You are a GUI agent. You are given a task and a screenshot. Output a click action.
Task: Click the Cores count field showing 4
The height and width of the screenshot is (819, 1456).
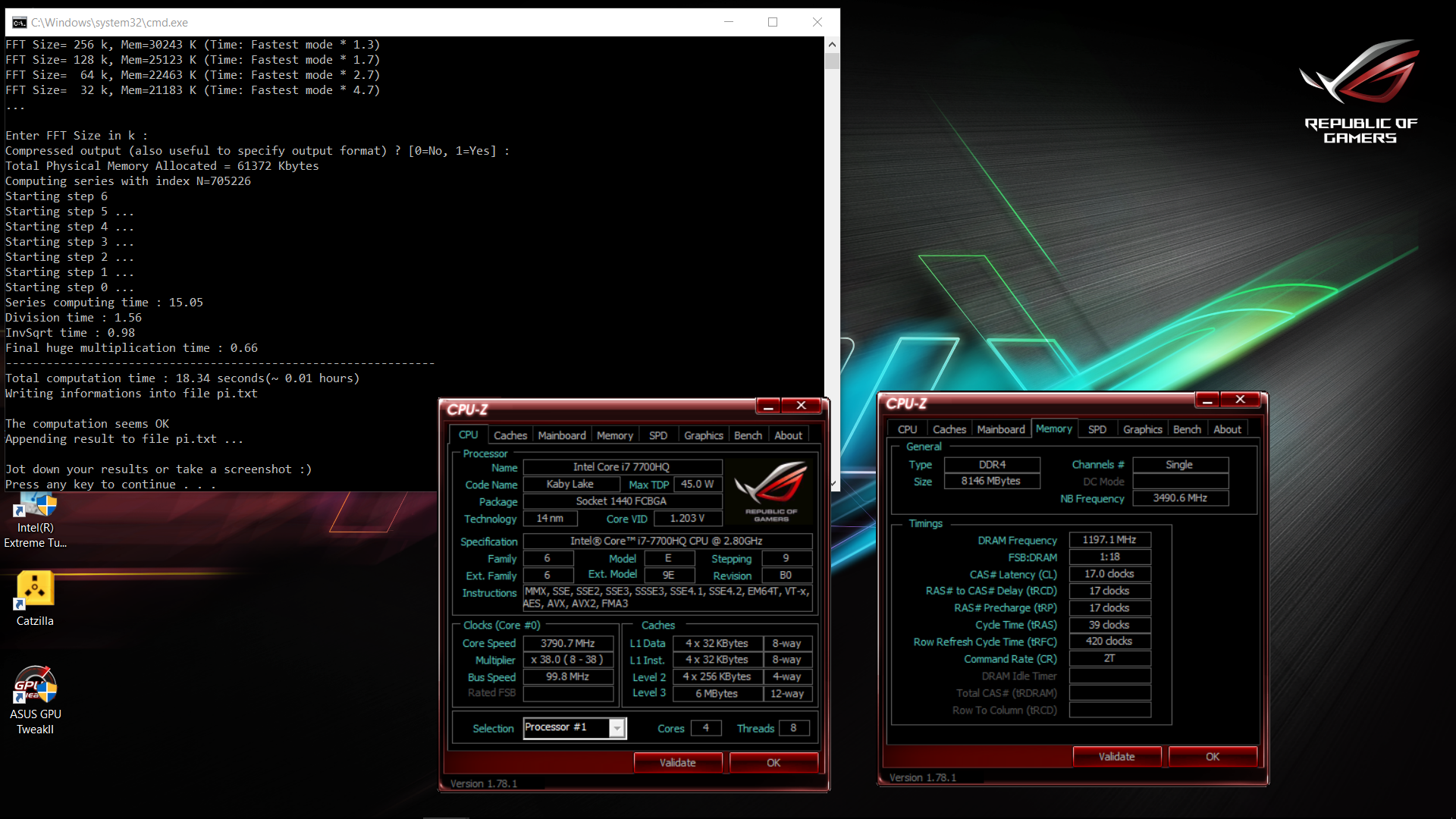coord(706,728)
